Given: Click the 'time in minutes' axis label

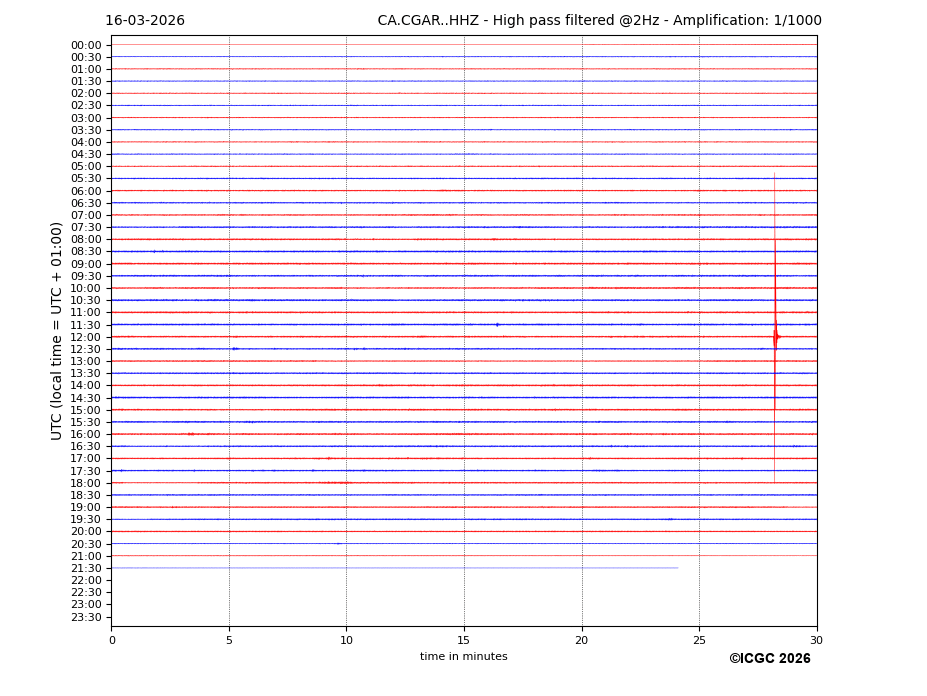Looking at the screenshot, I should tap(463, 657).
